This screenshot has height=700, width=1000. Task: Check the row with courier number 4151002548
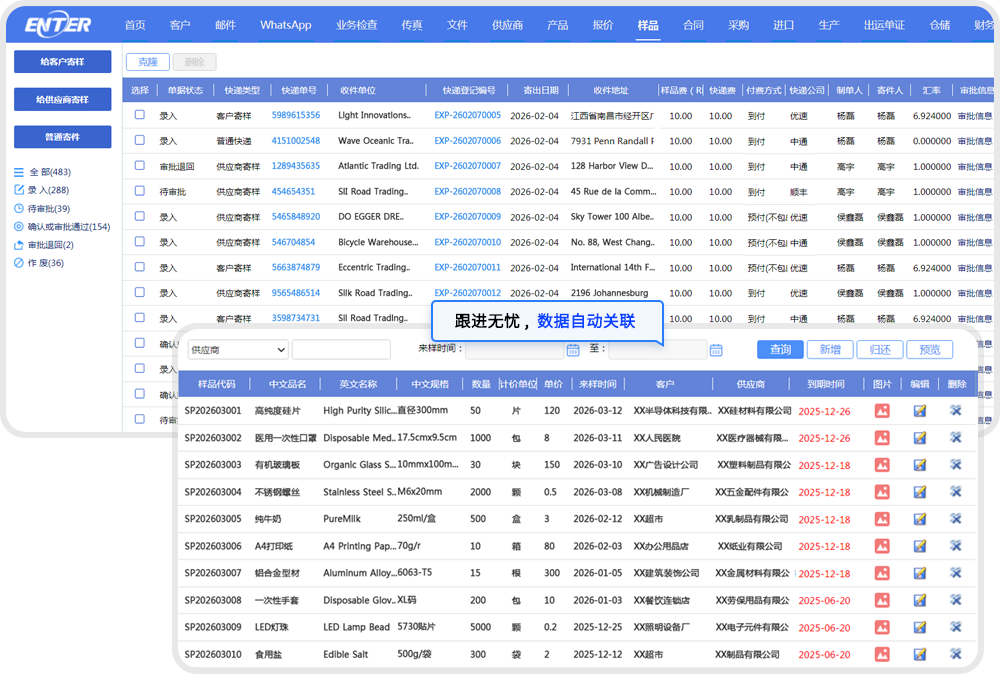click(x=140, y=140)
